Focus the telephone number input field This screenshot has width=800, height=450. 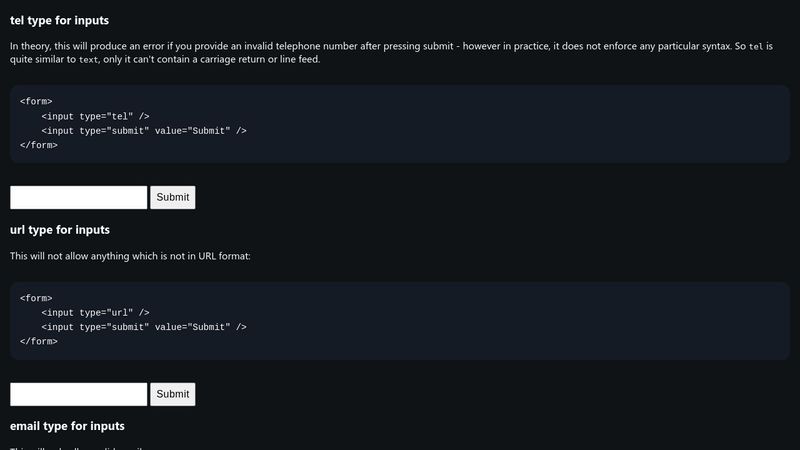click(79, 197)
